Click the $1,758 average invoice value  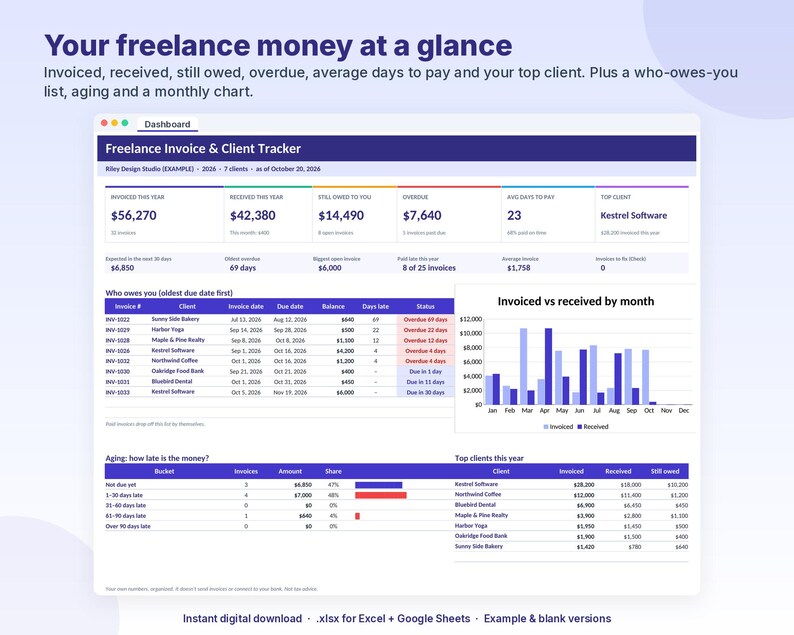point(519,268)
